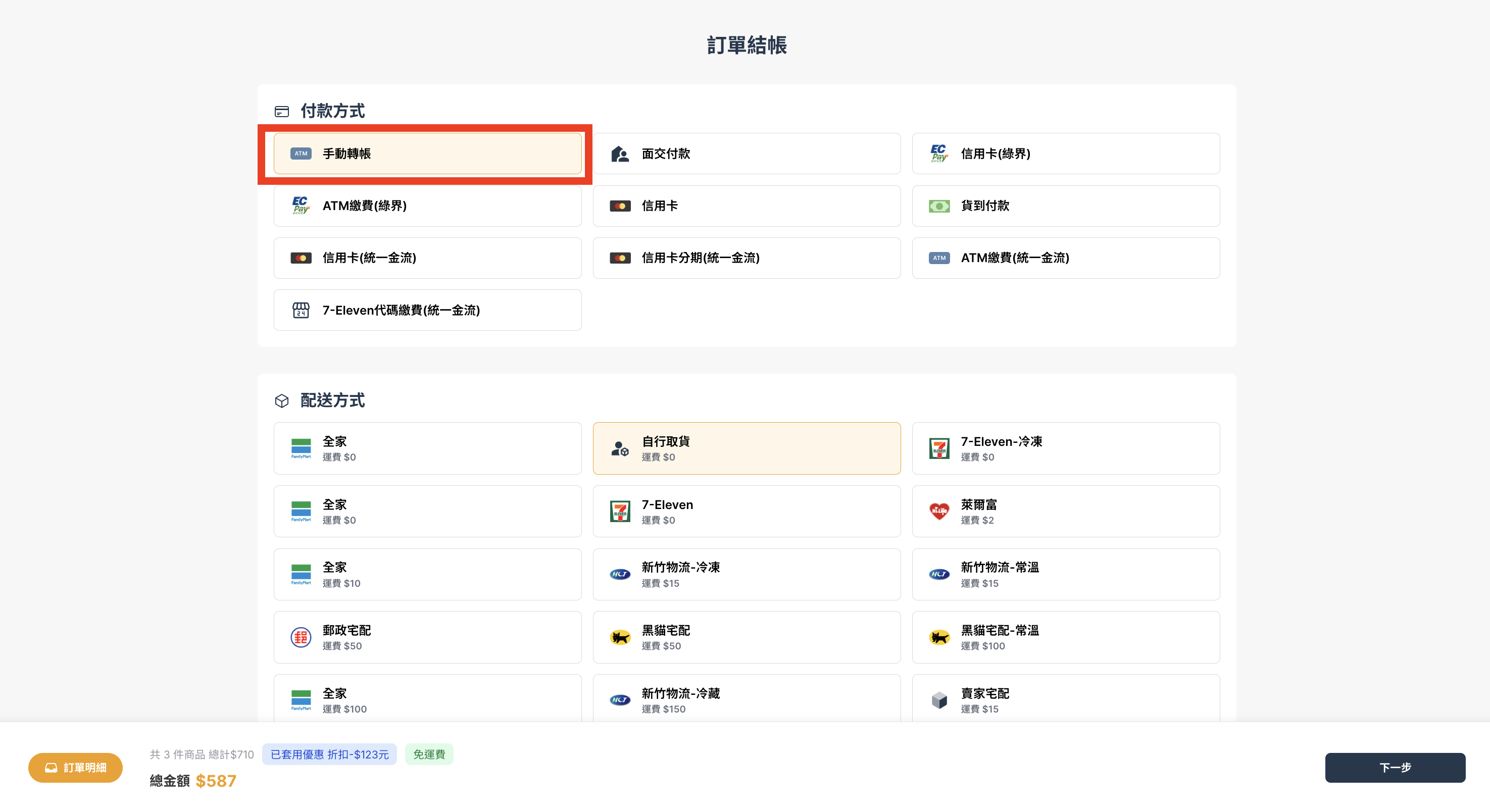The image size is (1490, 812).
Task: Open the 訂單明細 panel
Action: pos(75,768)
